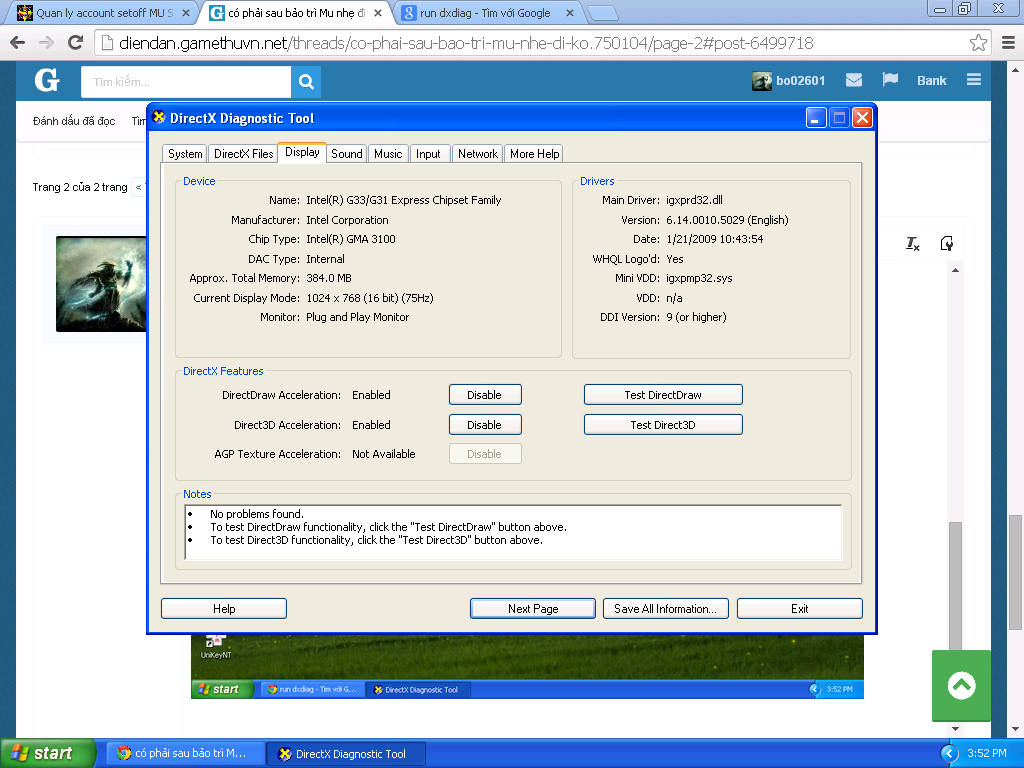Click Save All Information button

[665, 609]
